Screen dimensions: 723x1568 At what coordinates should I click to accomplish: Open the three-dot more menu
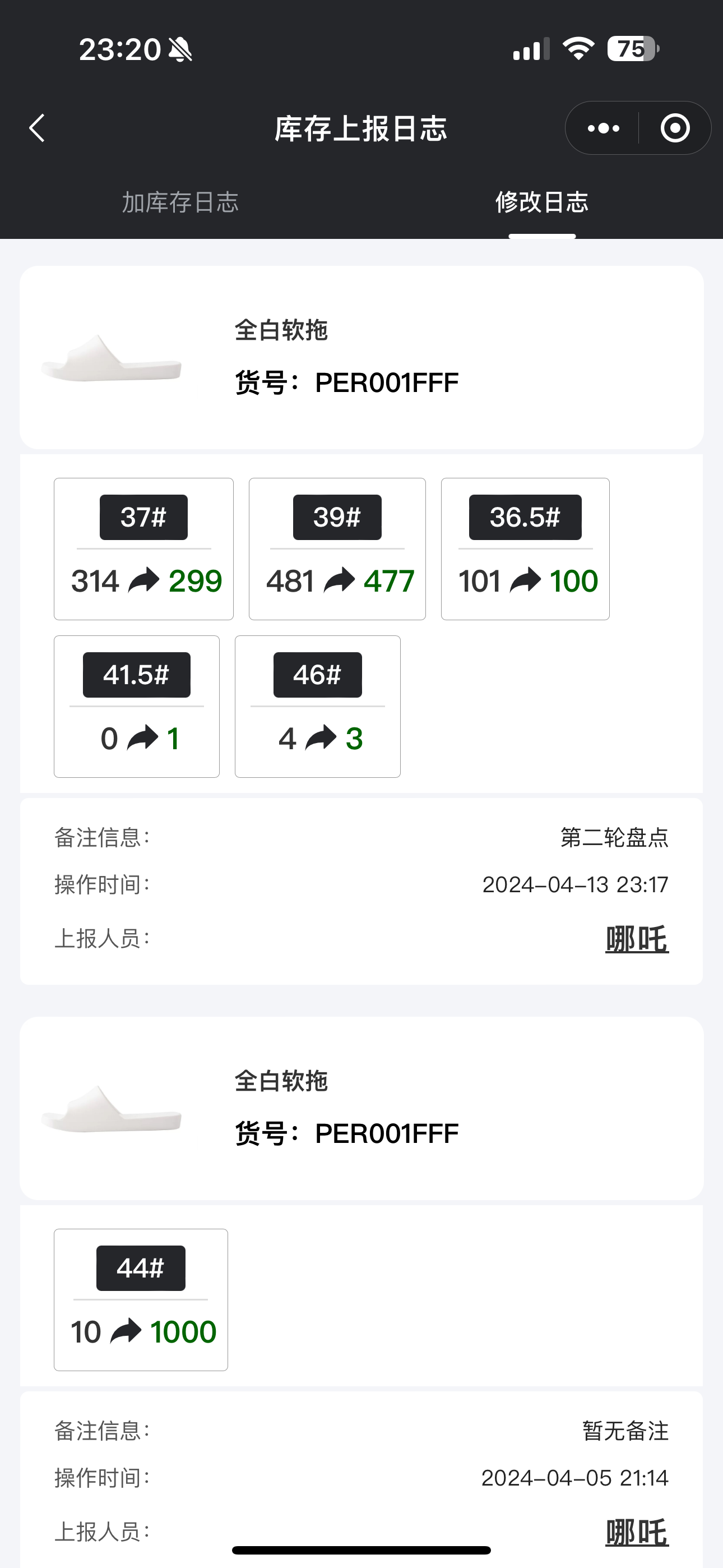603,128
